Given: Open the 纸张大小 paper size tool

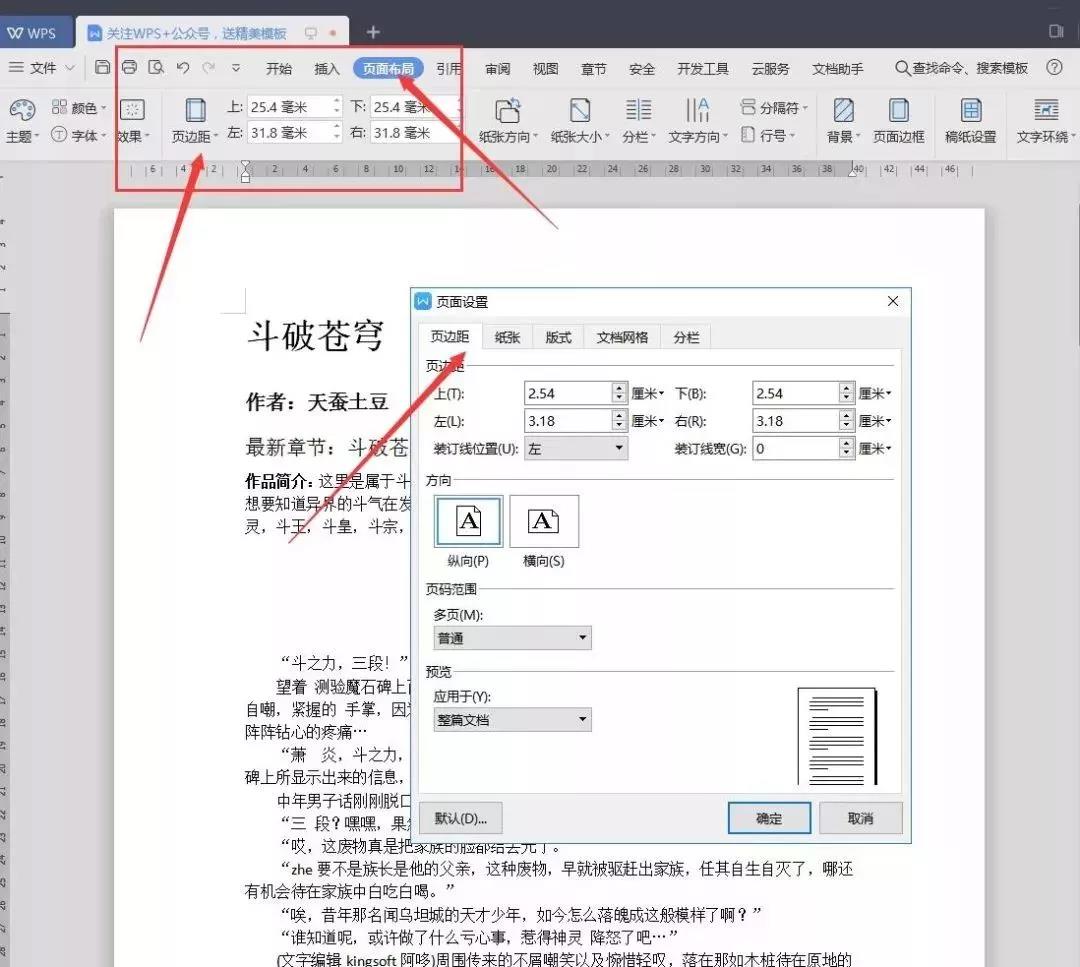Looking at the screenshot, I should pos(581,110).
